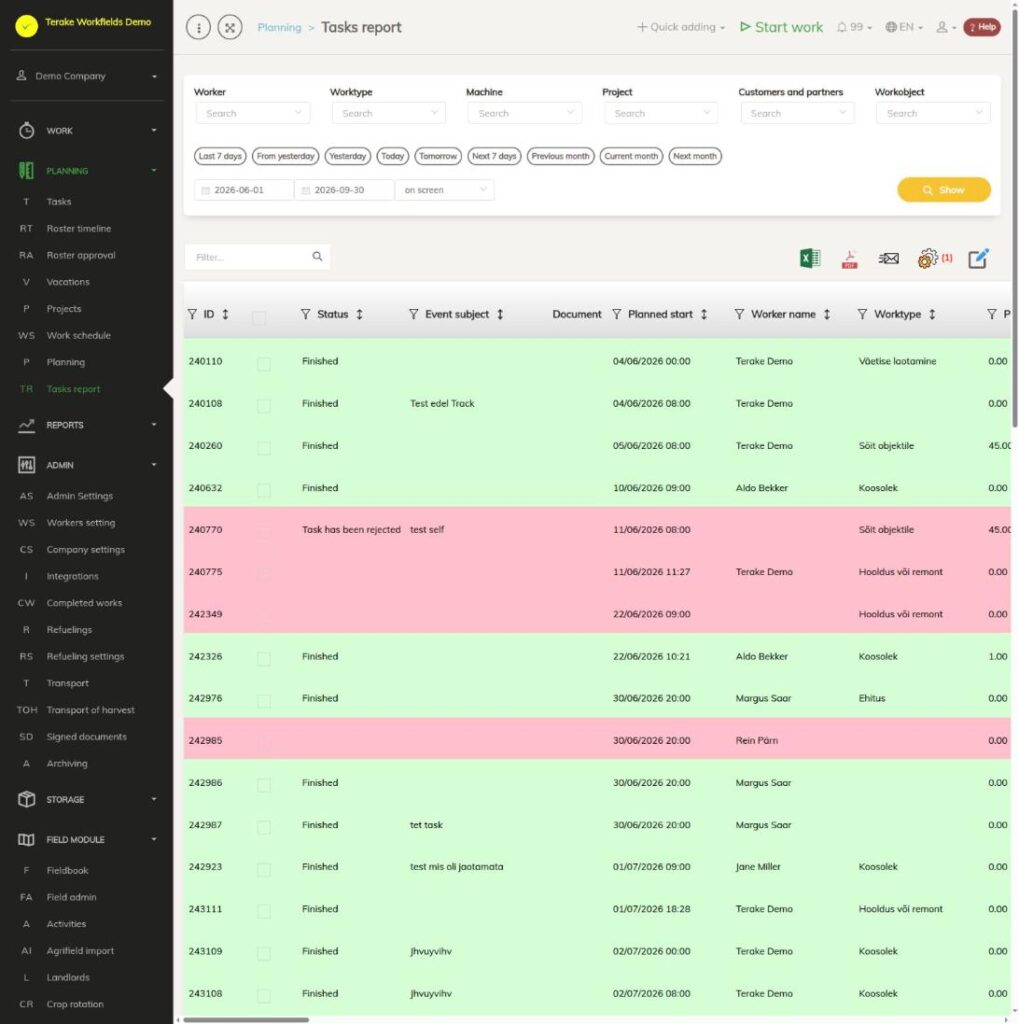Go to Work schedule in sidebar
Image resolution: width=1019 pixels, height=1024 pixels.
click(78, 336)
